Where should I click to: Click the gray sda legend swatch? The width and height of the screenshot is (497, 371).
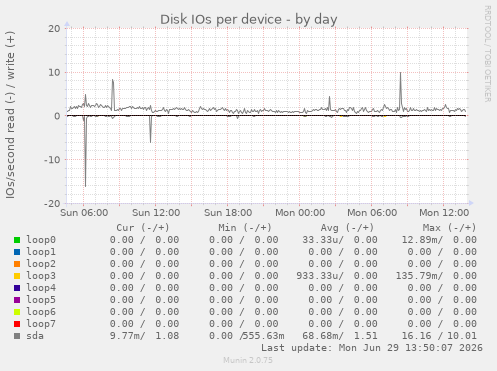tap(17, 336)
